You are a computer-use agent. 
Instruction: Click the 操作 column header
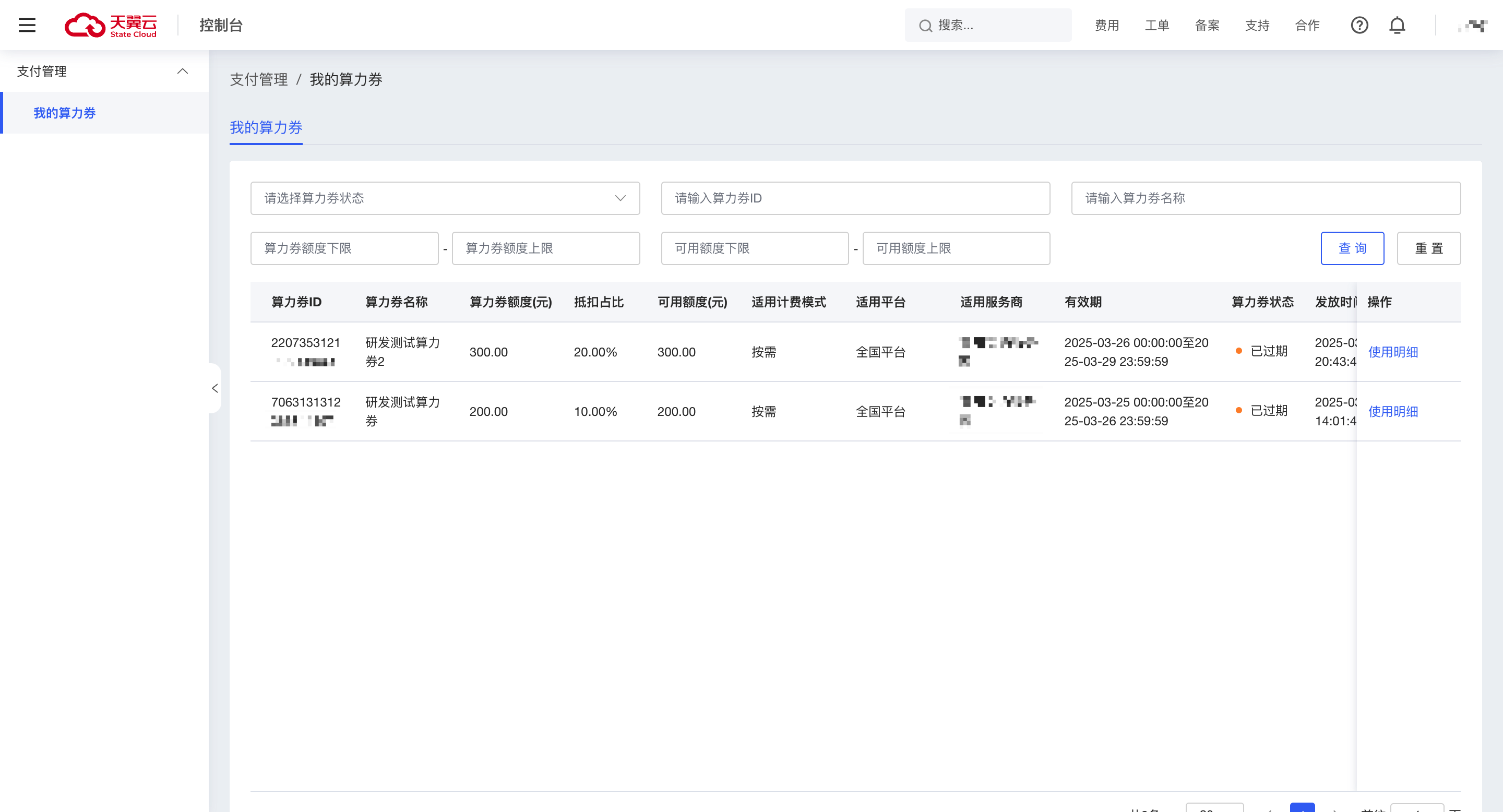coord(1379,302)
